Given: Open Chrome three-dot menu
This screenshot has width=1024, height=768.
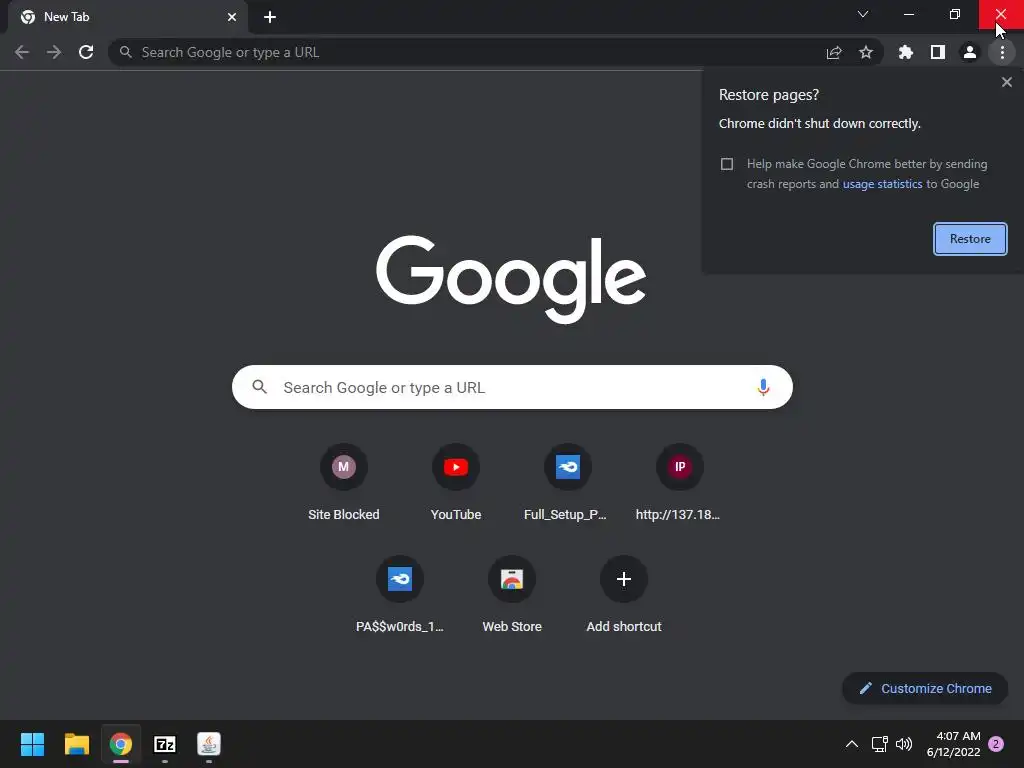Looking at the screenshot, I should click(1002, 52).
